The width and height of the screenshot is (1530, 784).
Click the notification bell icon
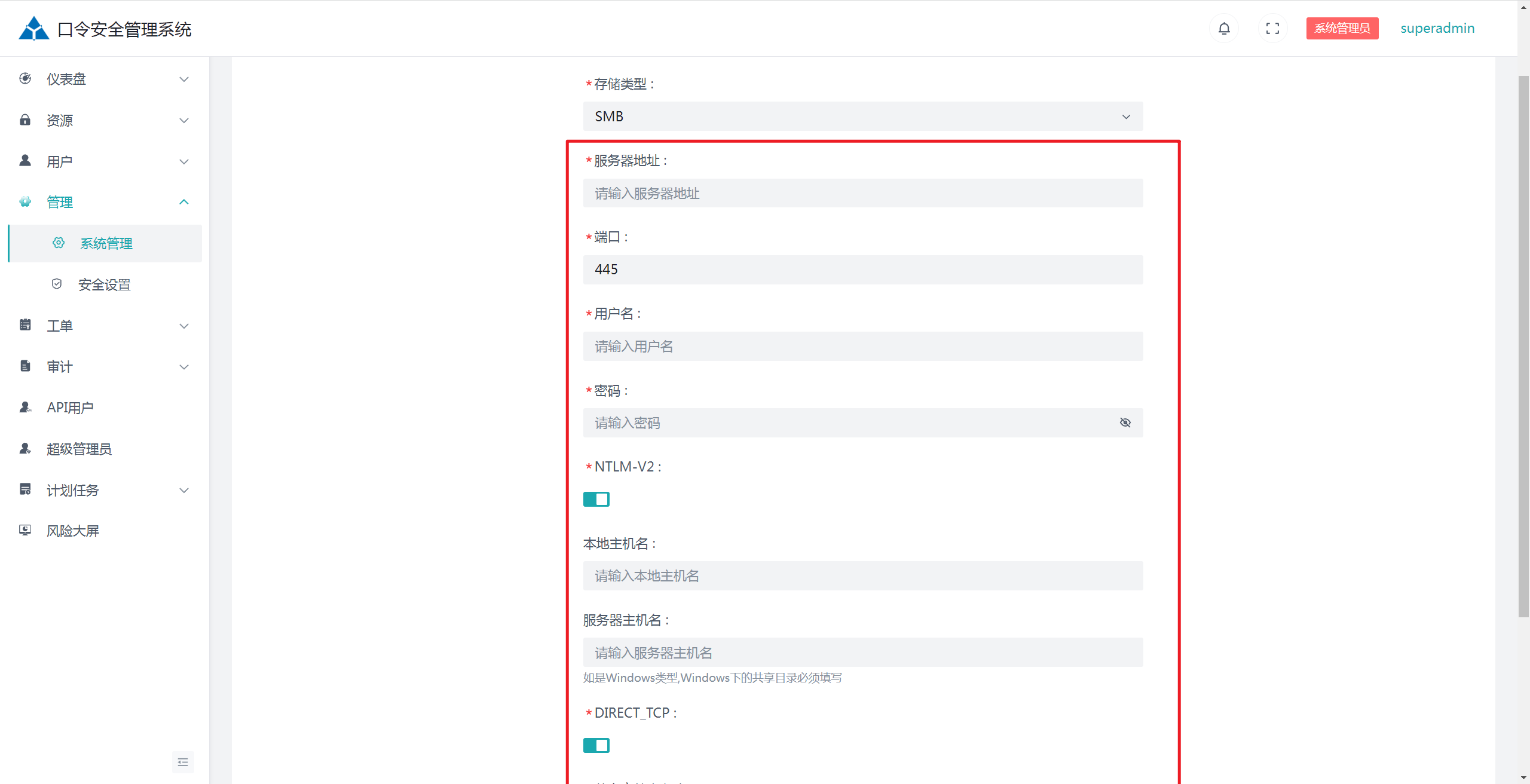click(1223, 28)
